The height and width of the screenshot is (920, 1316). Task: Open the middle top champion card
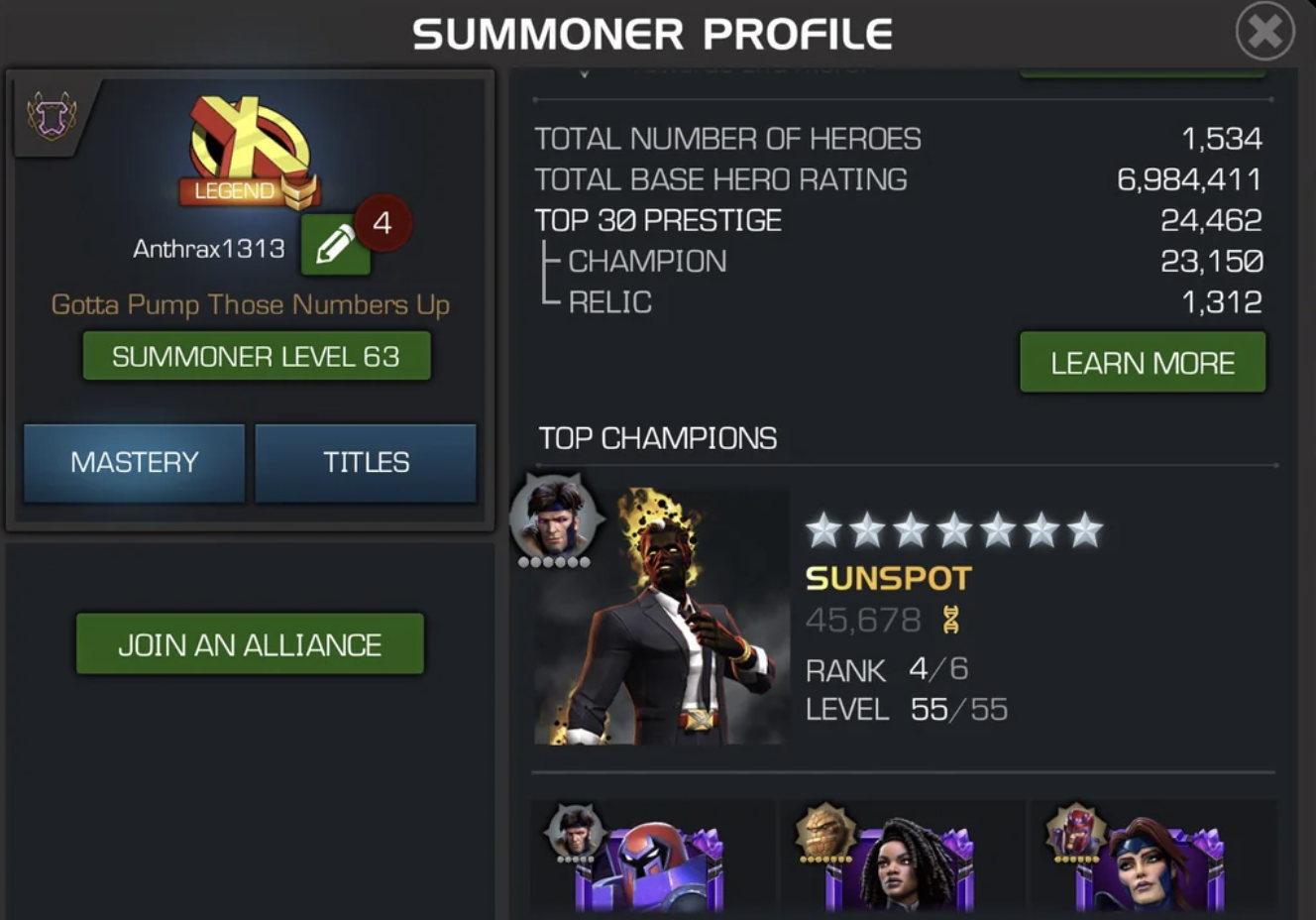click(x=903, y=858)
